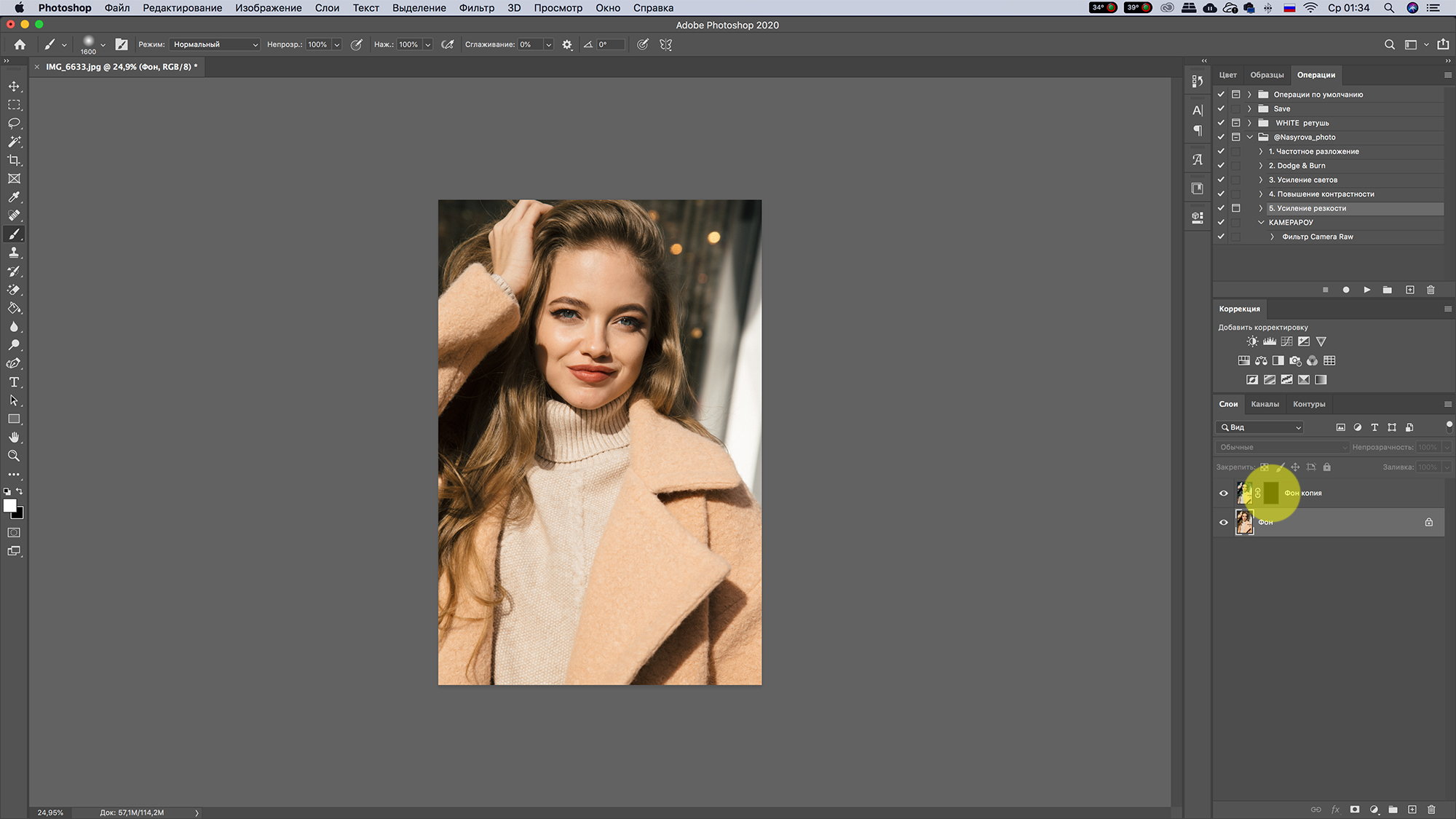1456x819 pixels.
Task: Select the Move tool
Action: pyautogui.click(x=15, y=85)
